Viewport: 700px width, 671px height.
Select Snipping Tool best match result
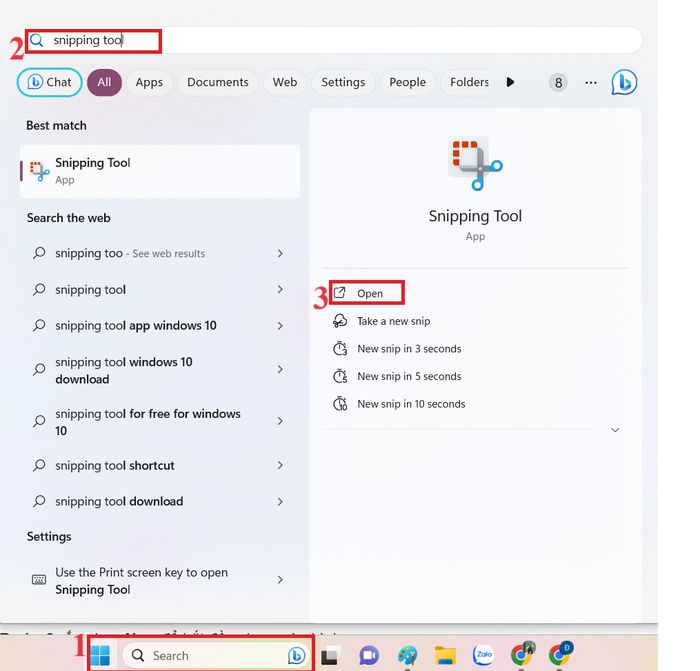tap(160, 171)
